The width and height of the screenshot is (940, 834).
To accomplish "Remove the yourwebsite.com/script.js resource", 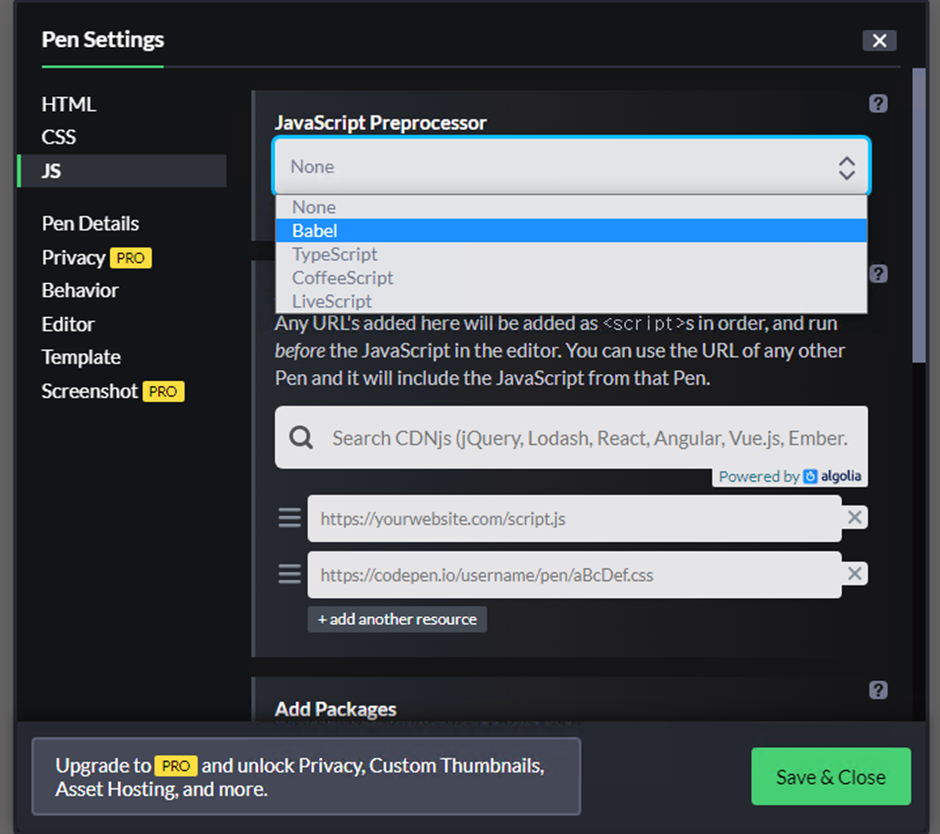I will point(855,517).
